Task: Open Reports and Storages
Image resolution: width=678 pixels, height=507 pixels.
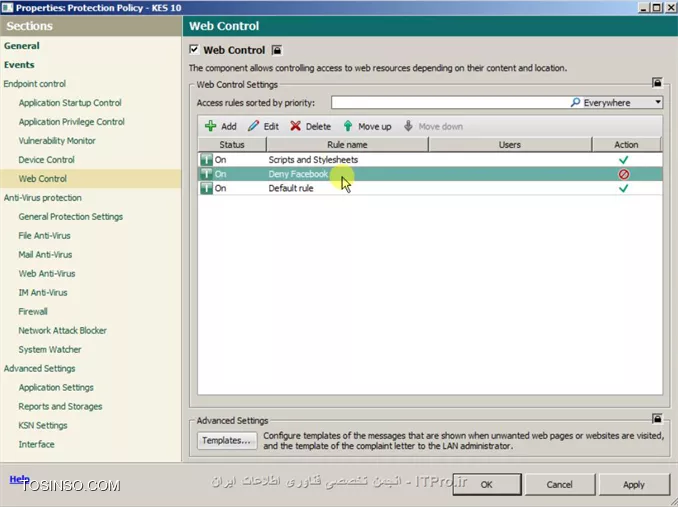Action: (60, 407)
